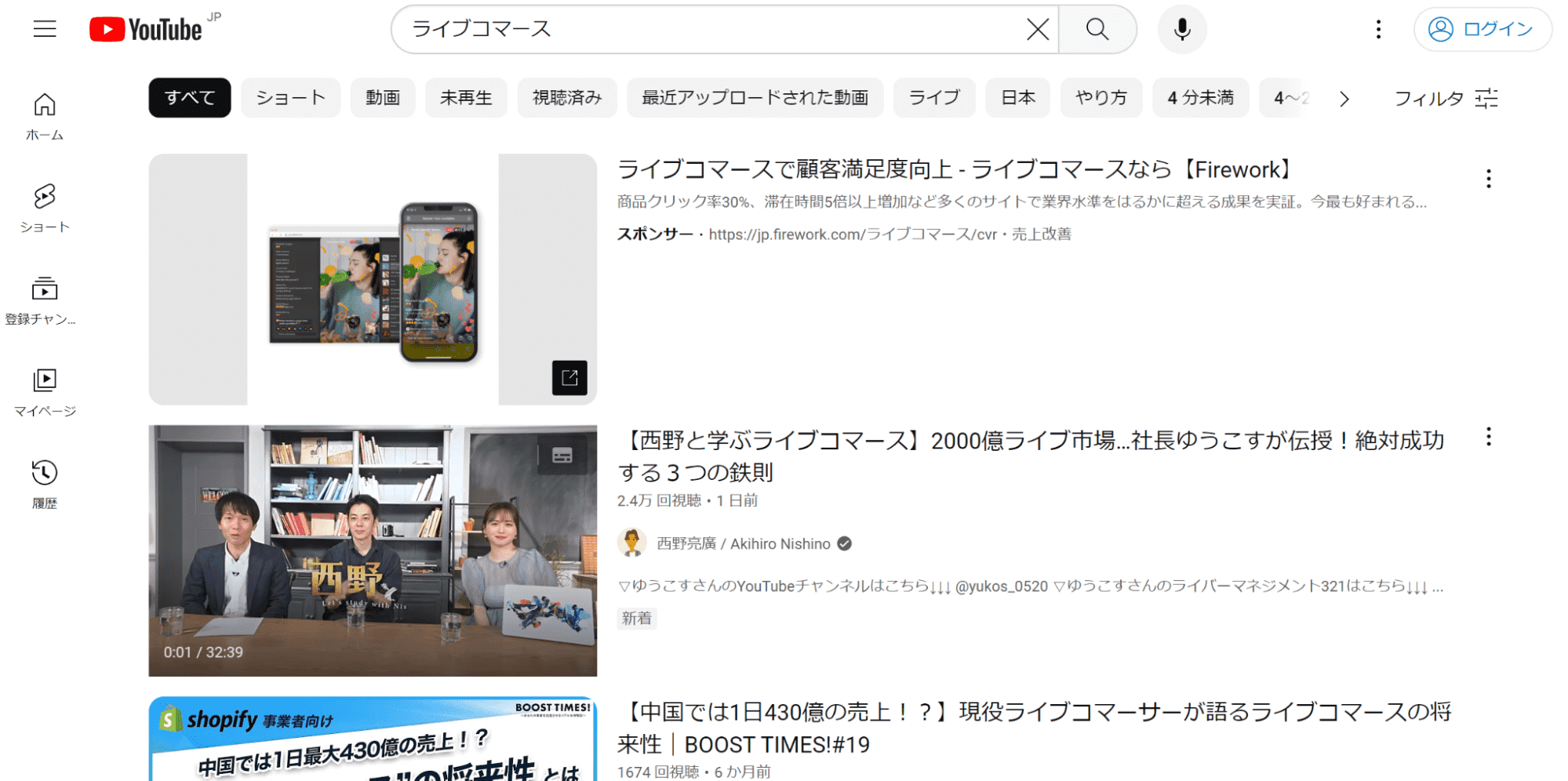Click external link icon on ad thumbnail

point(569,378)
